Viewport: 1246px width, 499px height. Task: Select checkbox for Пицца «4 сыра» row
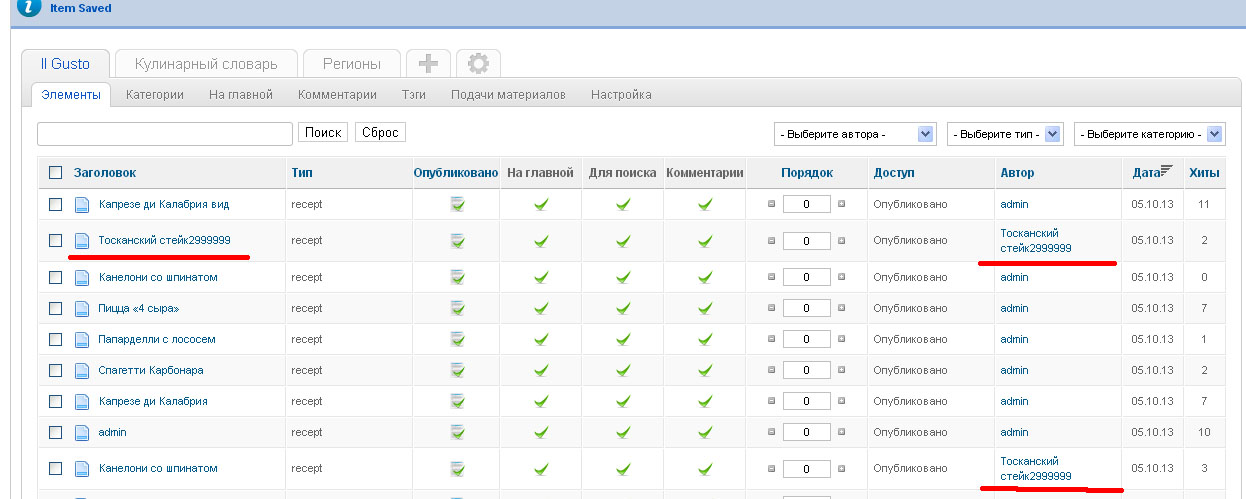(56, 308)
